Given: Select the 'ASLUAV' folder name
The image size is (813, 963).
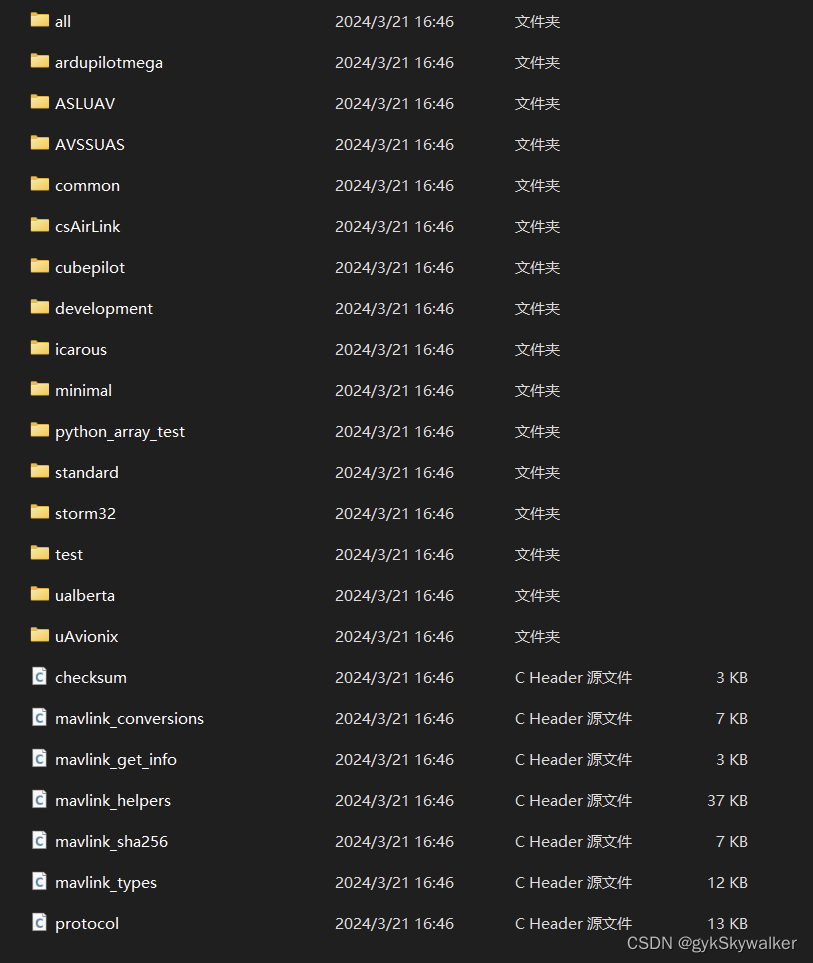Looking at the screenshot, I should tap(85, 104).
